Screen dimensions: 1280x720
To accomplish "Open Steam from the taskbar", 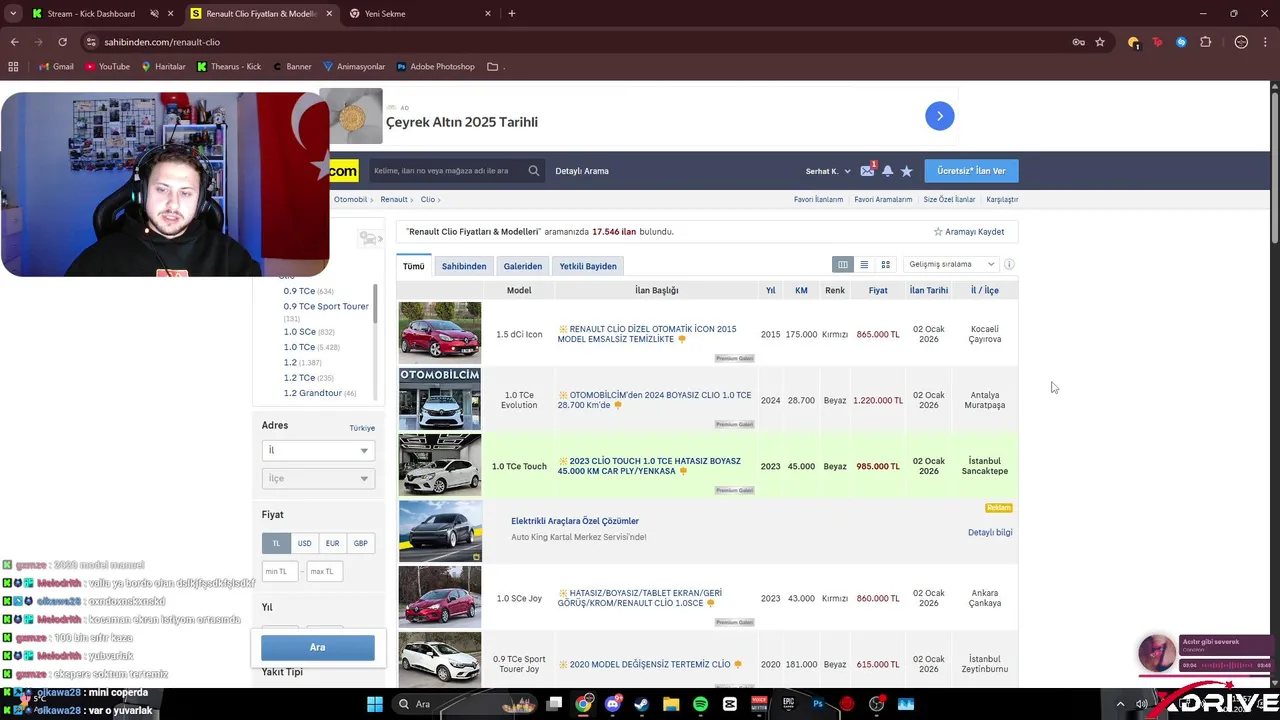I will 641,704.
